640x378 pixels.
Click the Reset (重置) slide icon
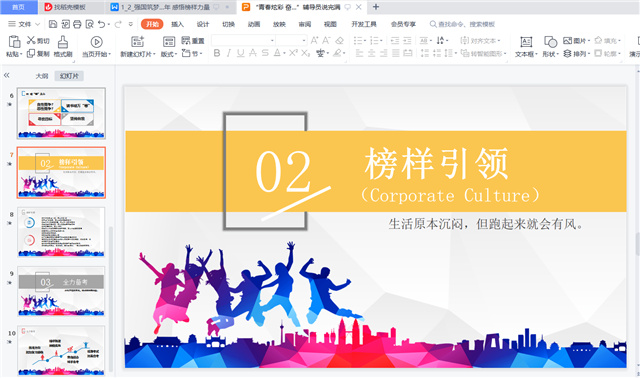186,40
